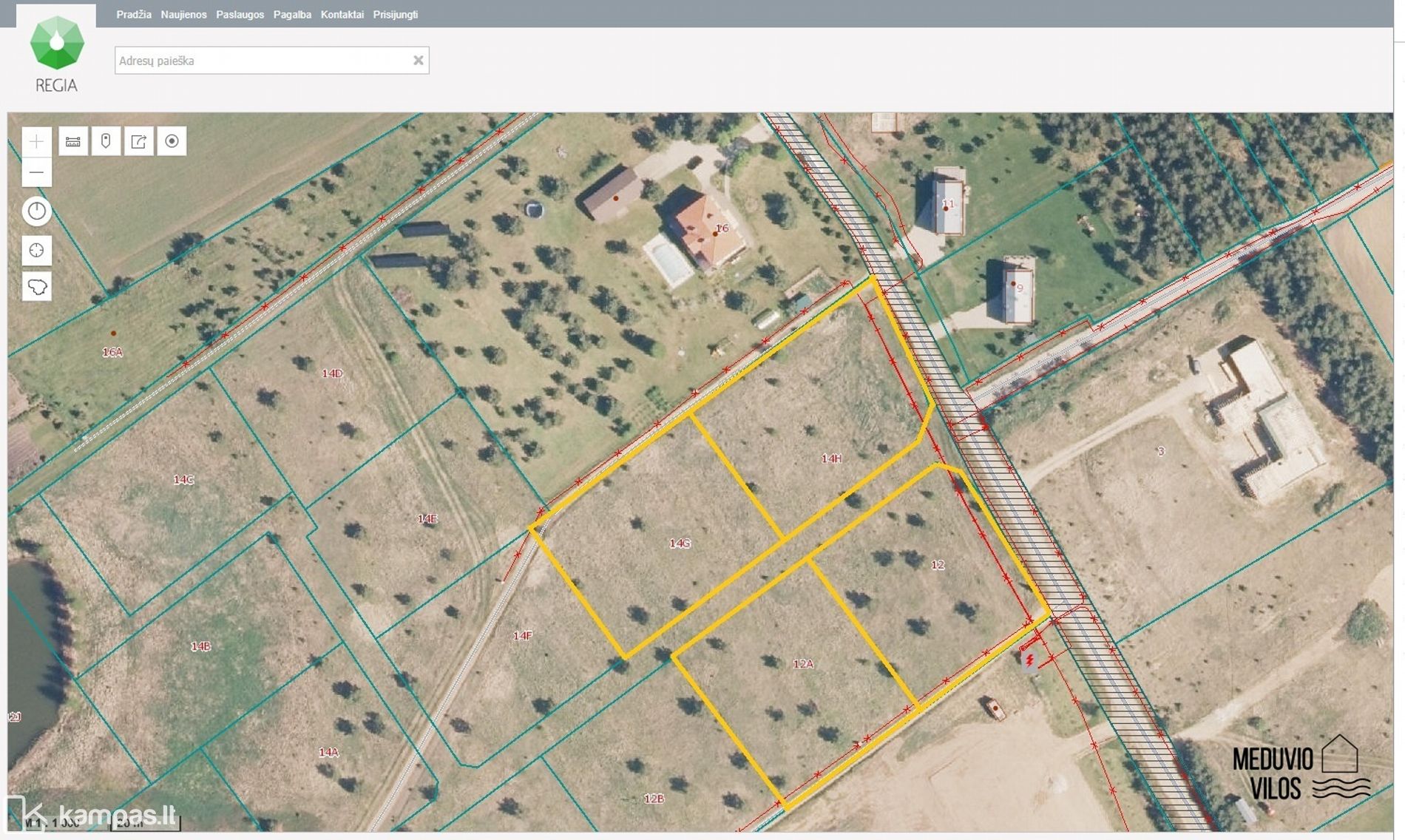Click parcel 12A on the map
The width and height of the screenshot is (1405, 840).
pyautogui.click(x=802, y=664)
